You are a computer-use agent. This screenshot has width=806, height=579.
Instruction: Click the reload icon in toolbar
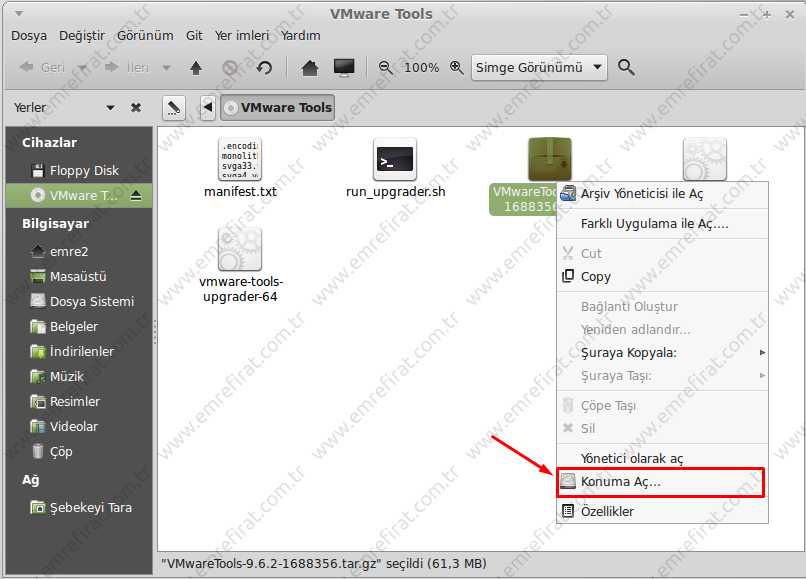[x=264, y=68]
